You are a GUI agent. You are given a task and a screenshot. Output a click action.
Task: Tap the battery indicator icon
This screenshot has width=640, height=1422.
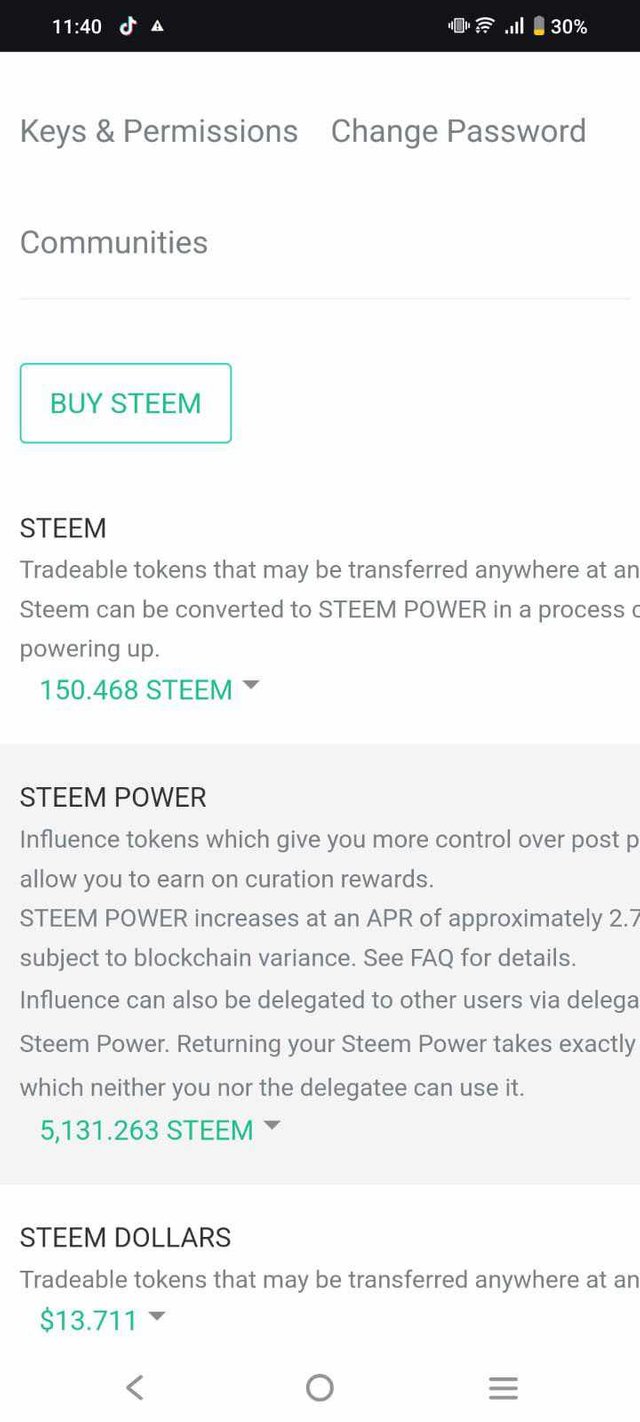pyautogui.click(x=538, y=27)
